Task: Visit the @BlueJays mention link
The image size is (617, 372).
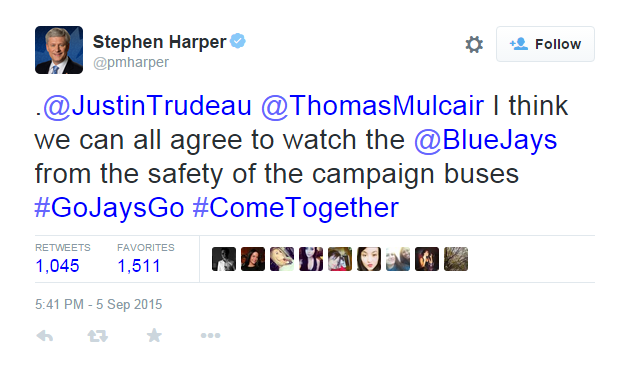Action: coord(486,140)
